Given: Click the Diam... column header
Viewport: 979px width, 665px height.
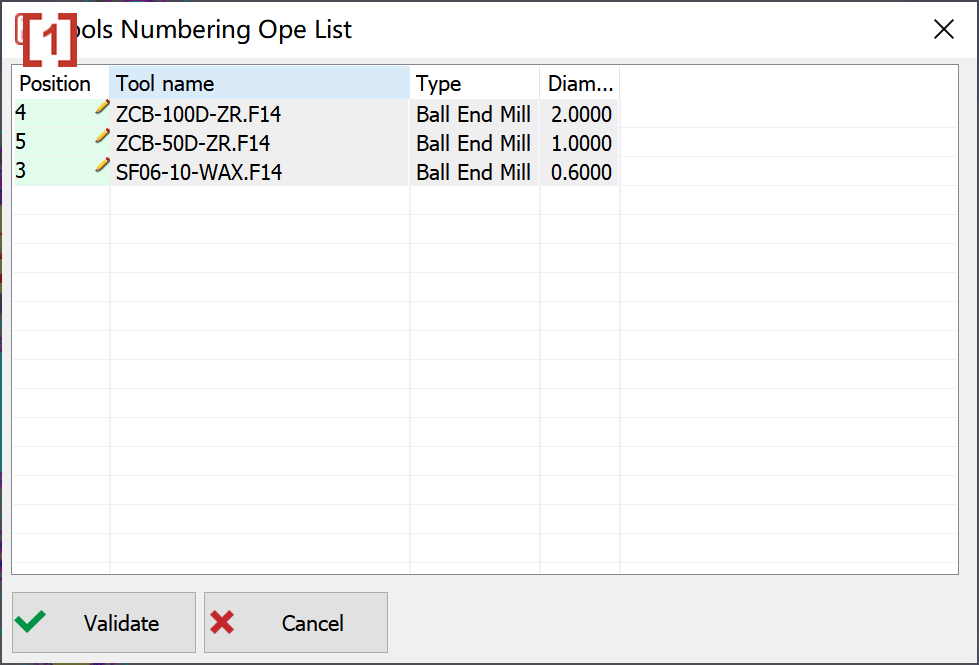Looking at the screenshot, I should tap(580, 83).
